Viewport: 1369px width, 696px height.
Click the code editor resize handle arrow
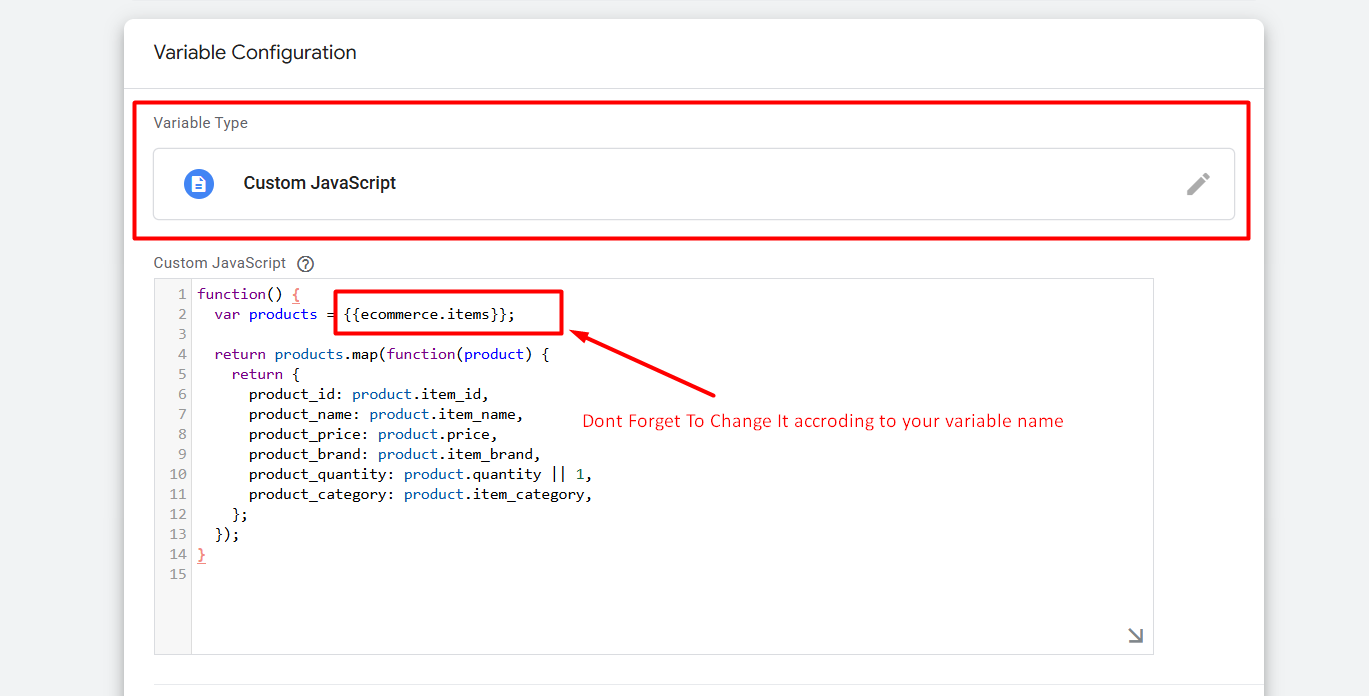(x=1135, y=635)
